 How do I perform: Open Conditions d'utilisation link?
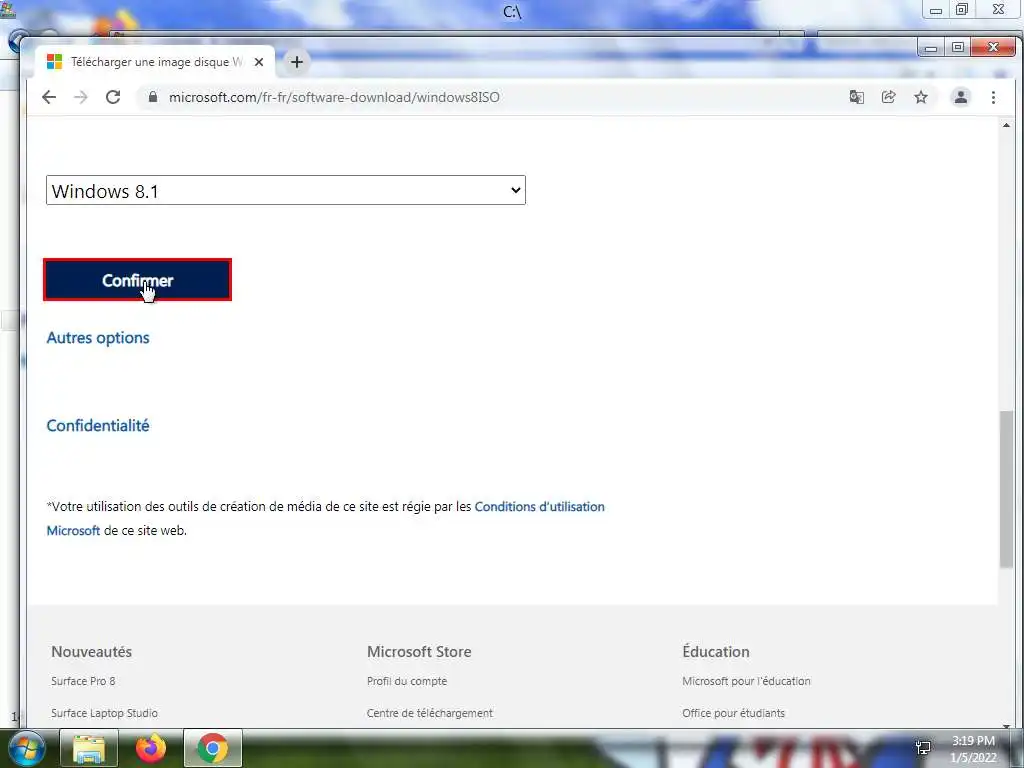click(539, 507)
